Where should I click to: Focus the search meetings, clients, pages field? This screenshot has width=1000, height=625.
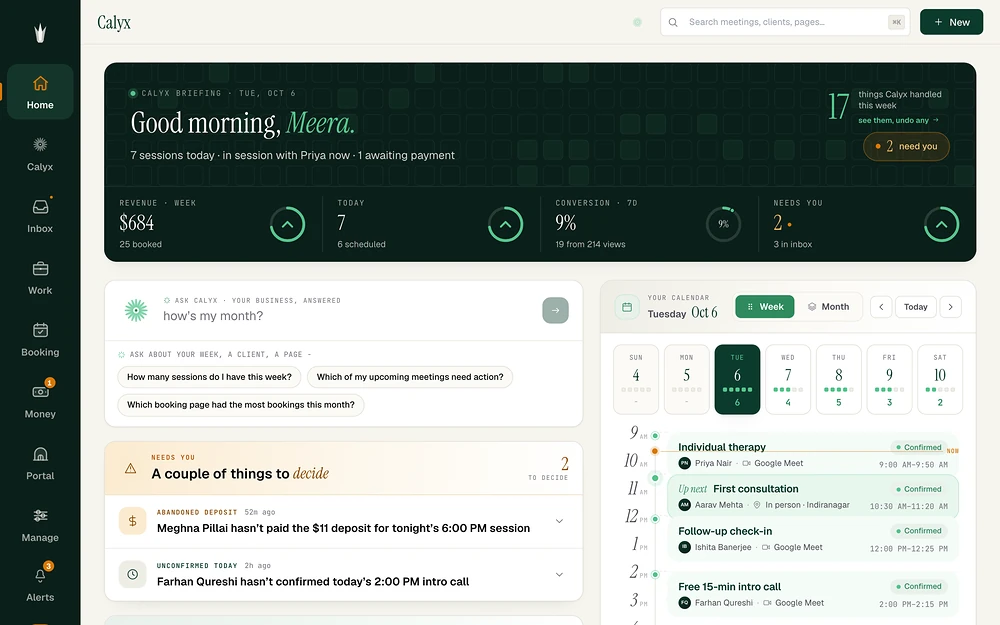[x=785, y=22]
